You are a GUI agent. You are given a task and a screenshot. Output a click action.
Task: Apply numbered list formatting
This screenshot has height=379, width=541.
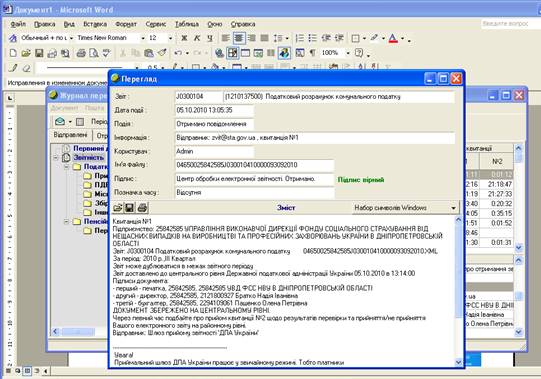(x=300, y=38)
